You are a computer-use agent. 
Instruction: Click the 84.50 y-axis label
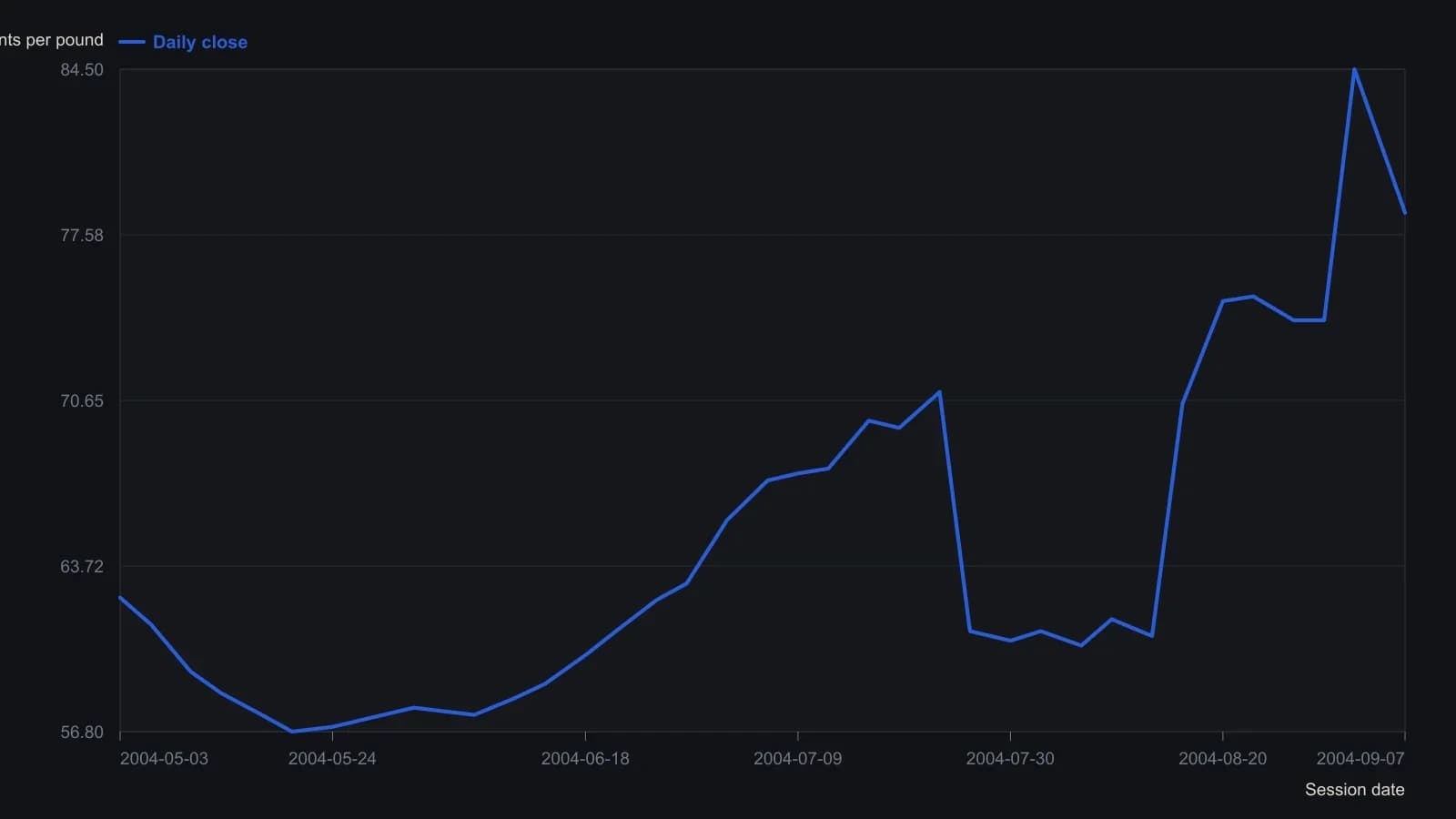click(x=82, y=70)
